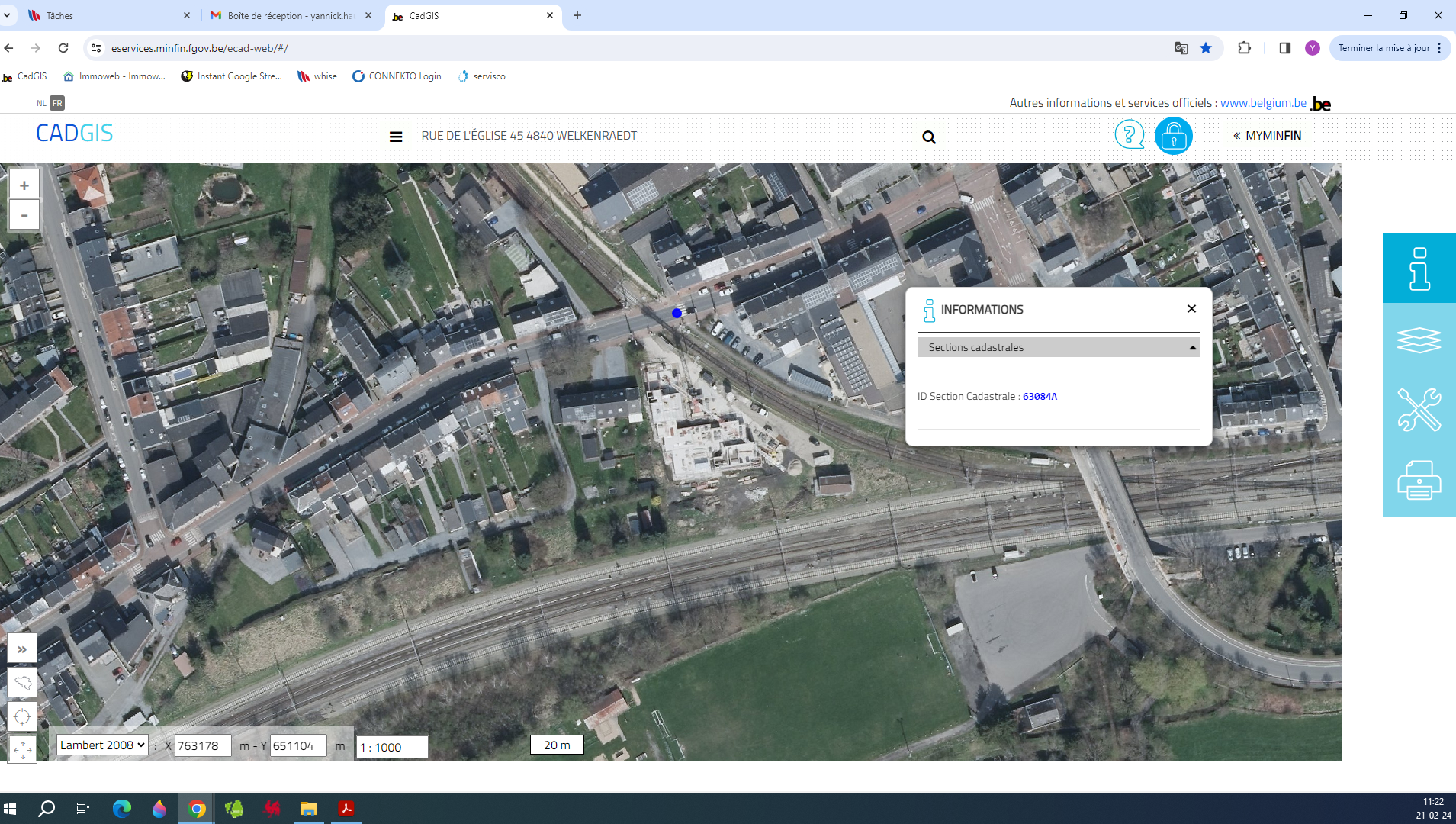The height and width of the screenshot is (824, 1456).
Task: Open the information panel in sidebar
Action: [x=1419, y=269]
